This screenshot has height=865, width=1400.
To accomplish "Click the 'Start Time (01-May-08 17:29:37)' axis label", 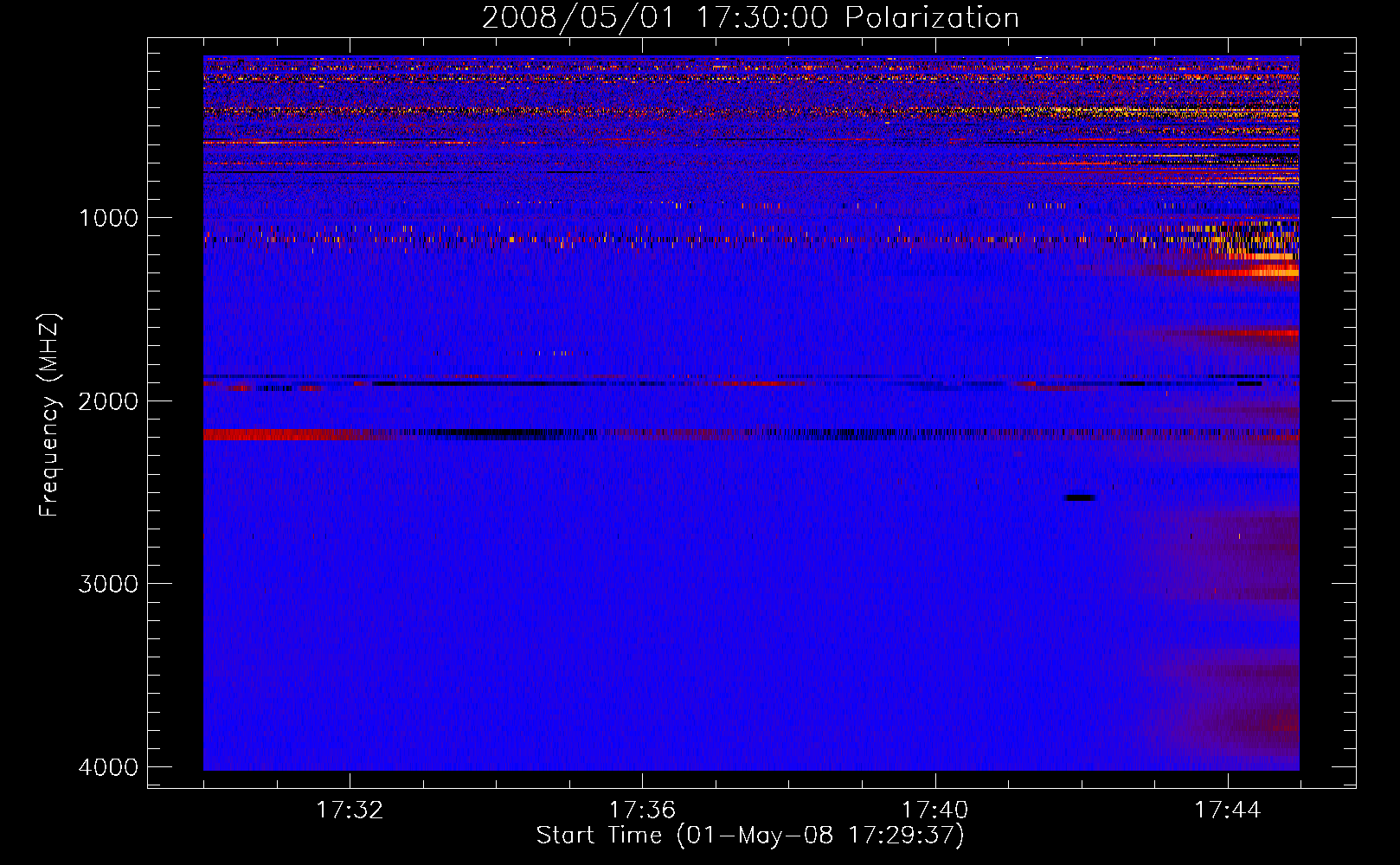I will pyautogui.click(x=750, y=836).
